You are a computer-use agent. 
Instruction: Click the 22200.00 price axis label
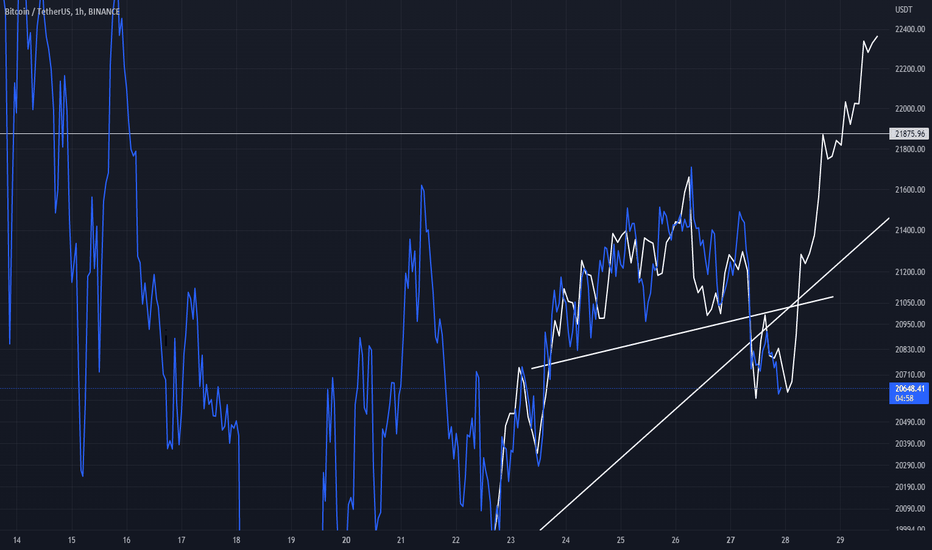(910, 69)
